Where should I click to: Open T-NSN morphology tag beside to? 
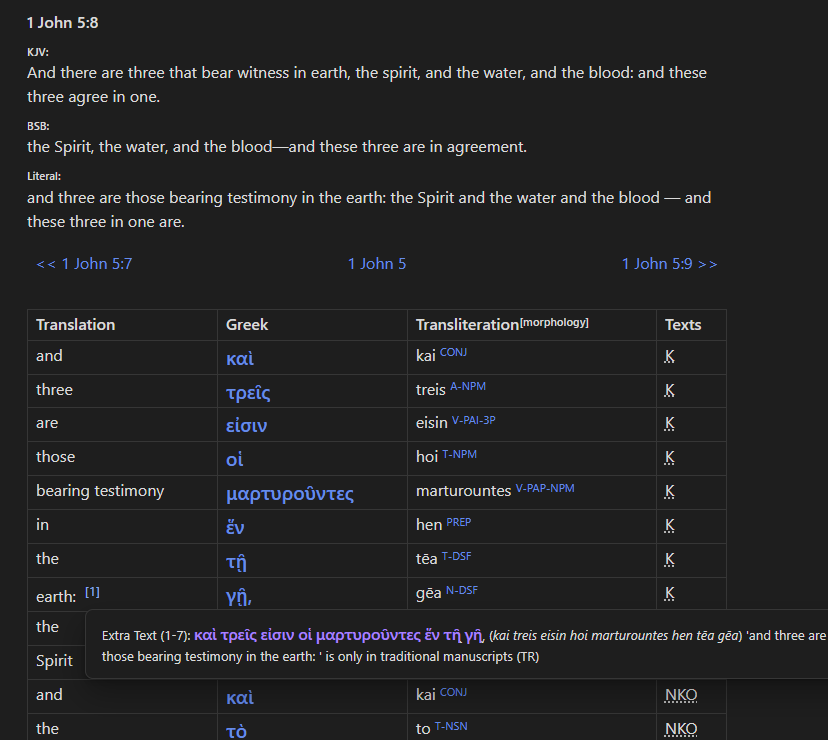click(x=451, y=726)
